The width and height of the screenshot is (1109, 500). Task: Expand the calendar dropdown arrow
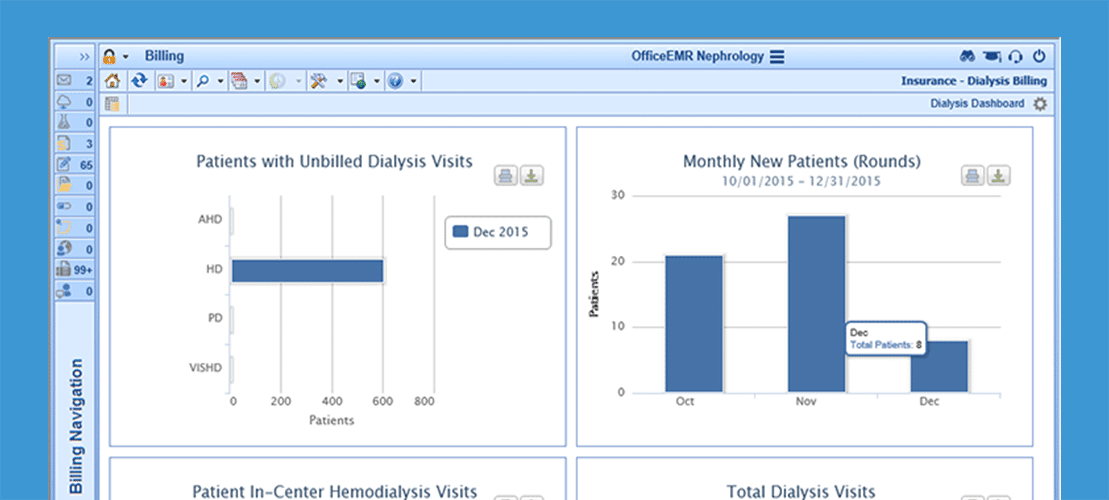(257, 82)
